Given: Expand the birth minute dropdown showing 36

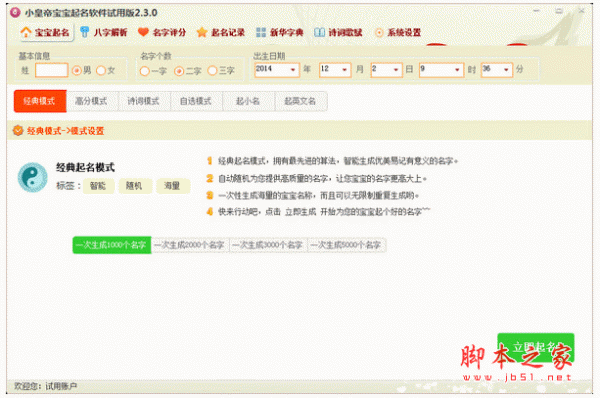Looking at the screenshot, I should [x=506, y=70].
